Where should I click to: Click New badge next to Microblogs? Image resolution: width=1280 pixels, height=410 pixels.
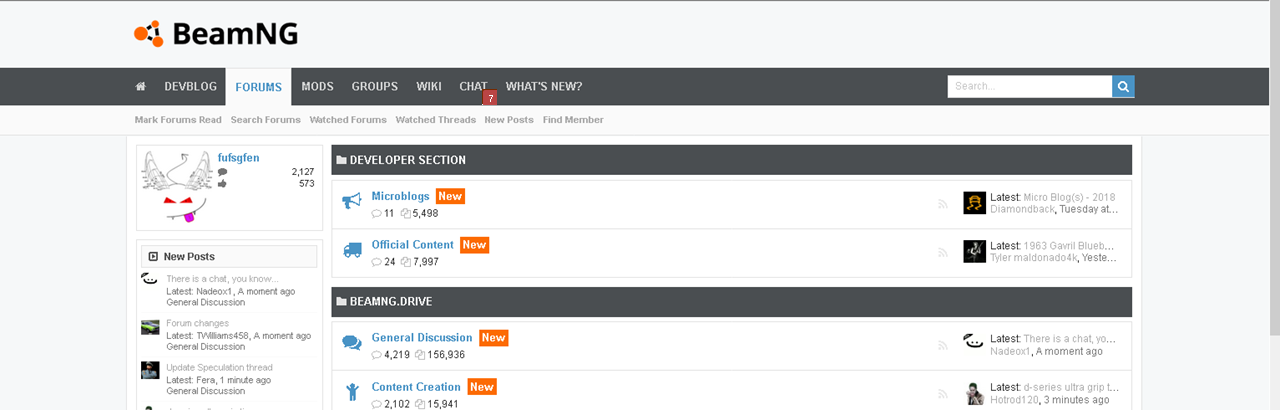coord(450,196)
